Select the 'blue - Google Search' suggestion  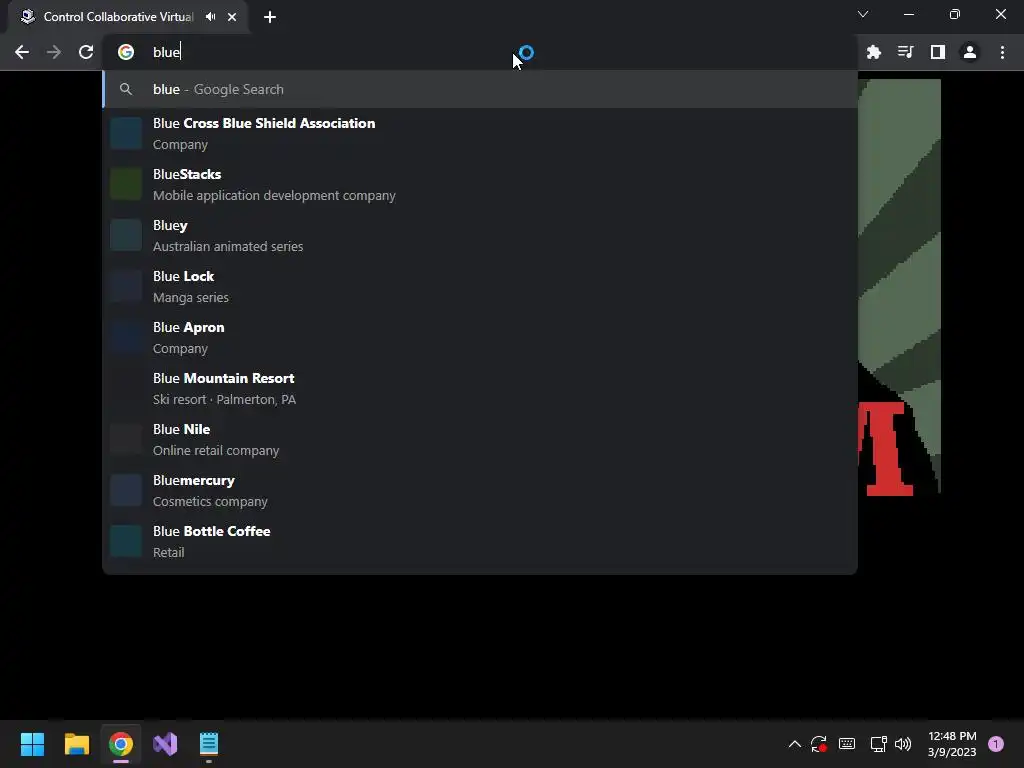[480, 89]
